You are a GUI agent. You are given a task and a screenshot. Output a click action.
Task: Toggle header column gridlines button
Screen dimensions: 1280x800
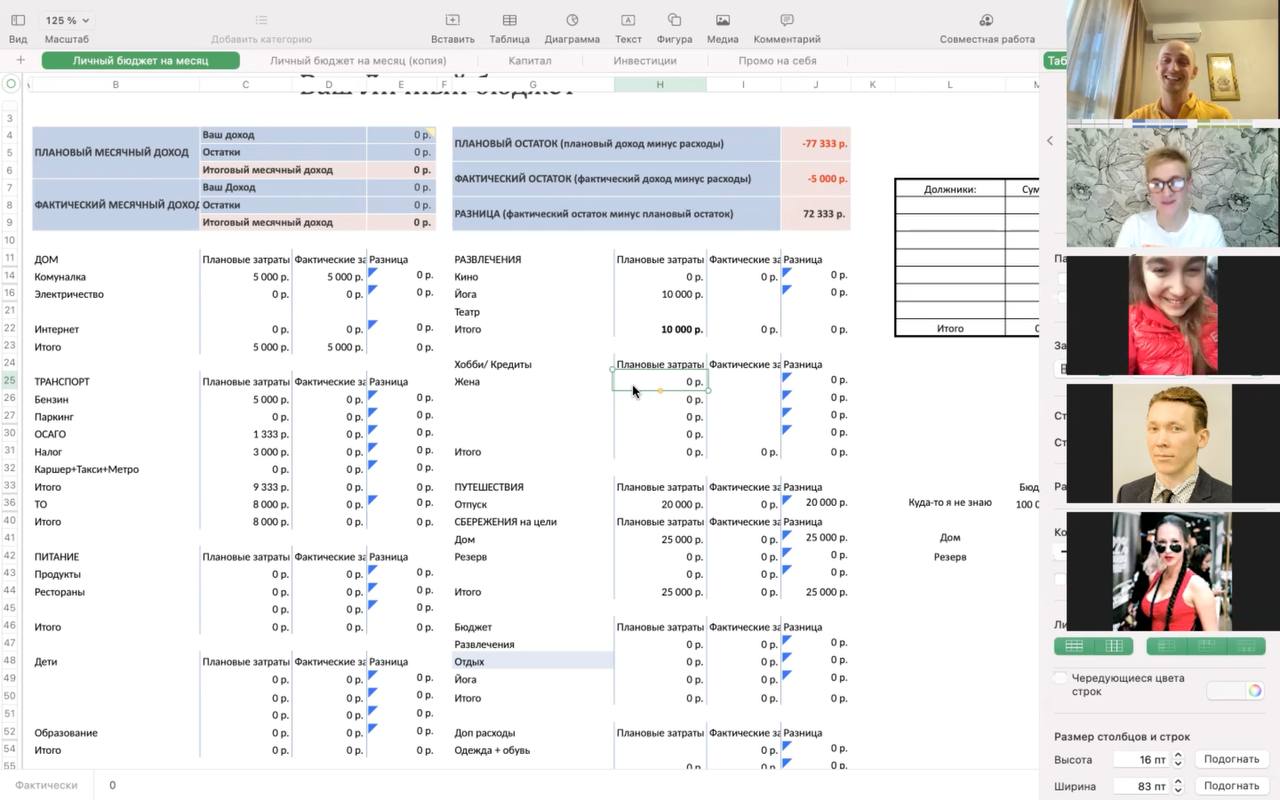tap(1166, 646)
